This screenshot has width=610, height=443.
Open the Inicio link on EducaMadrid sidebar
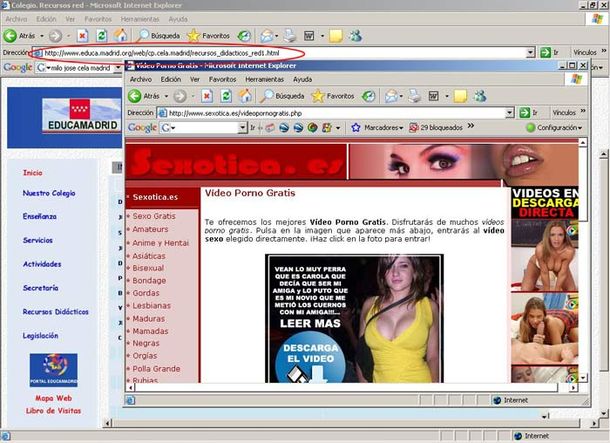click(x=32, y=173)
